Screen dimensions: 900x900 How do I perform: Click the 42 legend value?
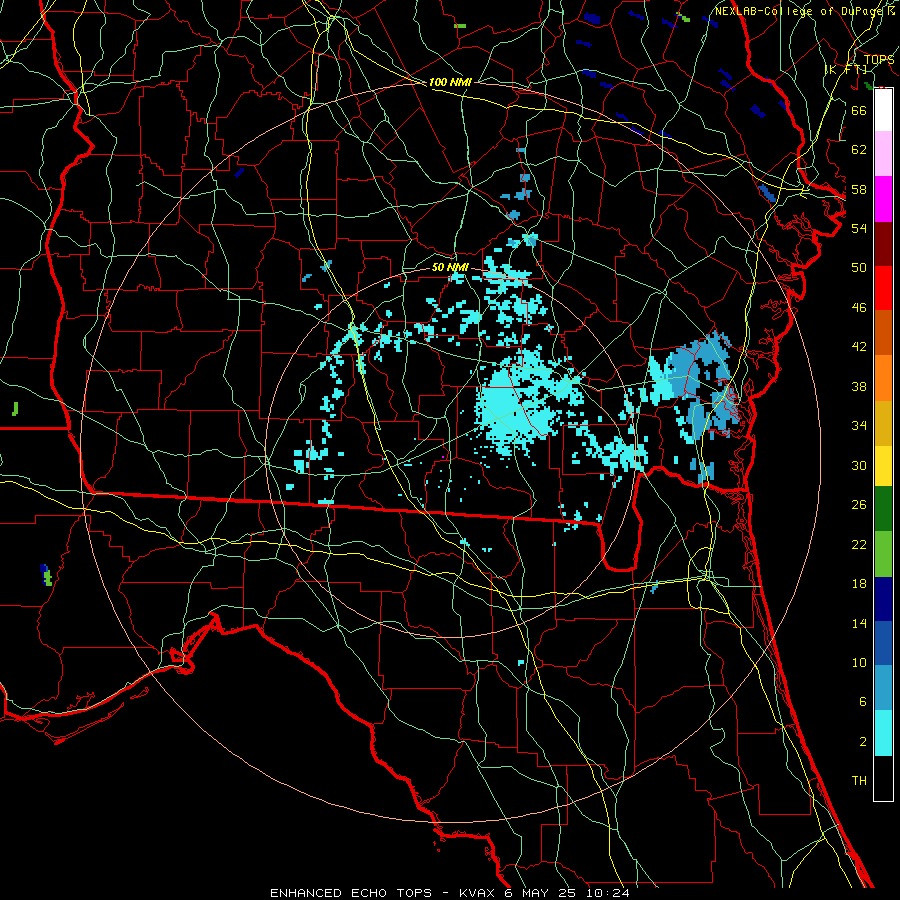859,347
